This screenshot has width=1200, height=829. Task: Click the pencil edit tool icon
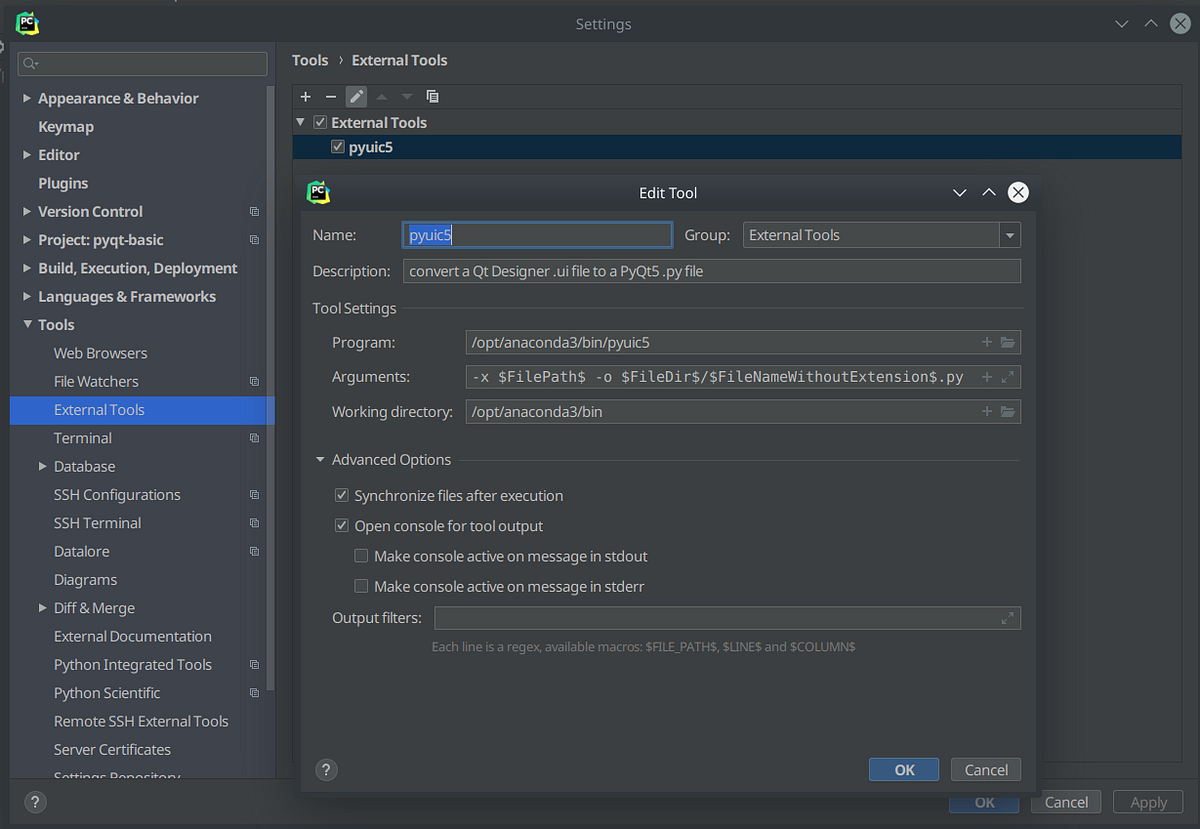[x=356, y=96]
